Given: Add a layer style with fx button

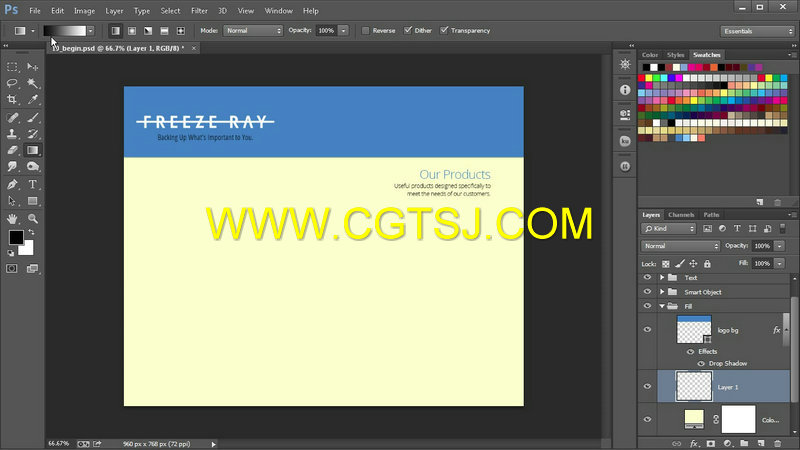Looking at the screenshot, I should click(694, 443).
